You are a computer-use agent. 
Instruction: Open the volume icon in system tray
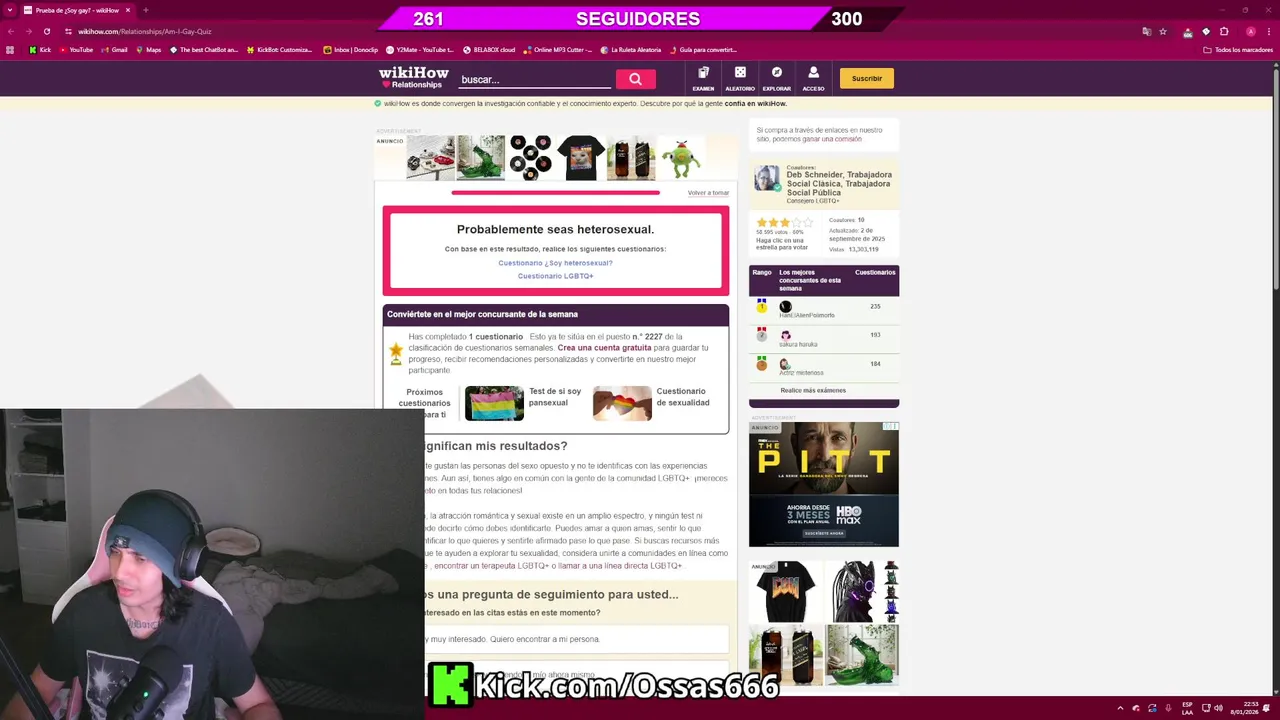[1218, 708]
